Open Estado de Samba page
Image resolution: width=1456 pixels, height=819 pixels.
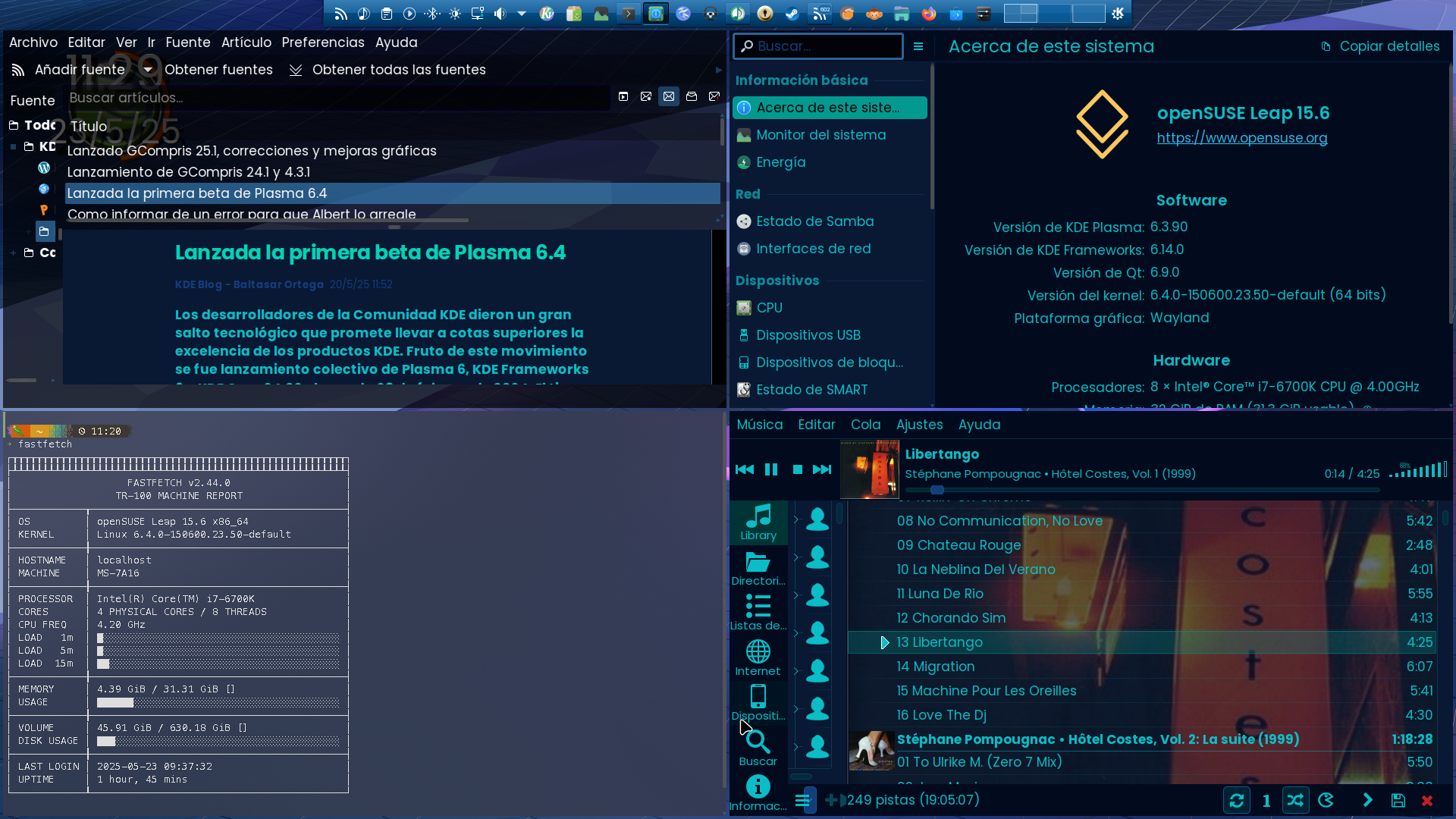(830, 221)
